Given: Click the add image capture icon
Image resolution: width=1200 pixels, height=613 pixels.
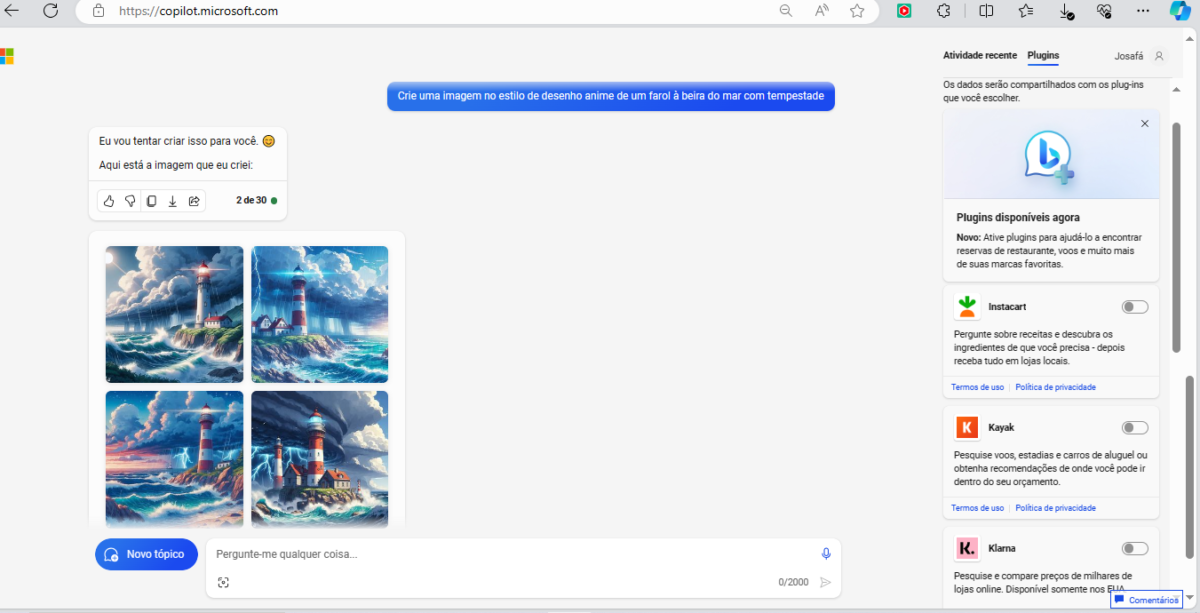Looking at the screenshot, I should [223, 582].
